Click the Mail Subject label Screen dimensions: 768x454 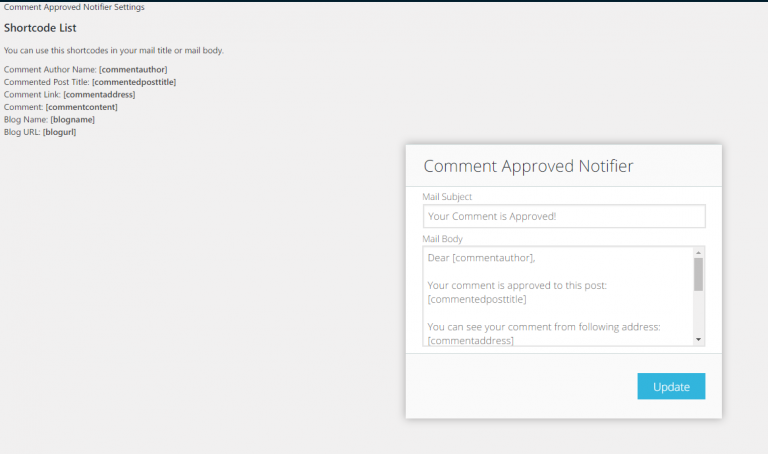[447, 196]
